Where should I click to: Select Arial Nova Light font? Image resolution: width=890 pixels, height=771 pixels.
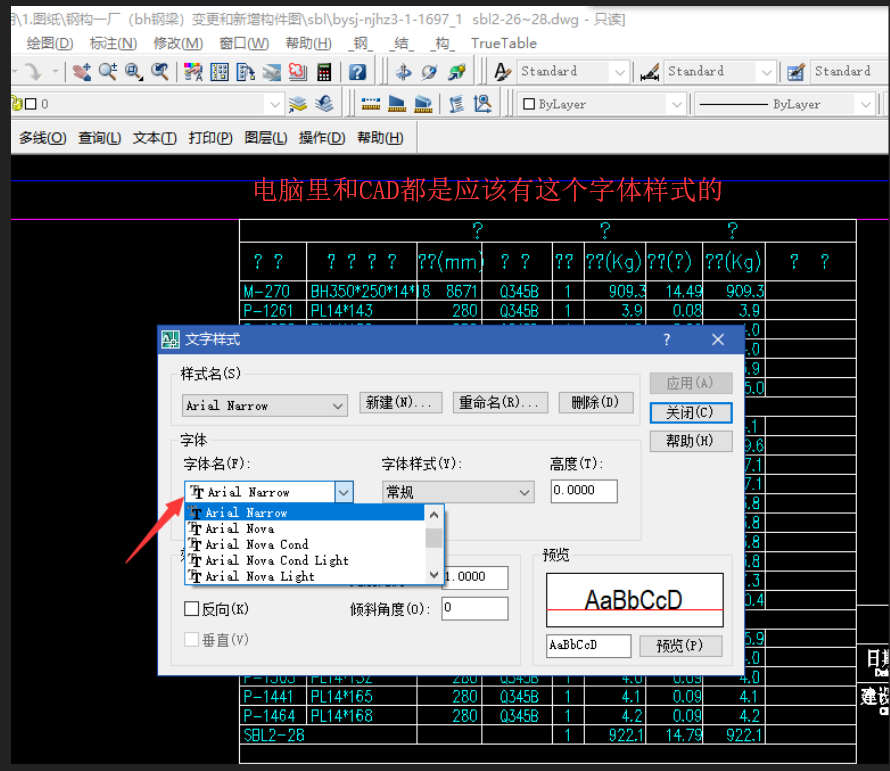[x=305, y=576]
